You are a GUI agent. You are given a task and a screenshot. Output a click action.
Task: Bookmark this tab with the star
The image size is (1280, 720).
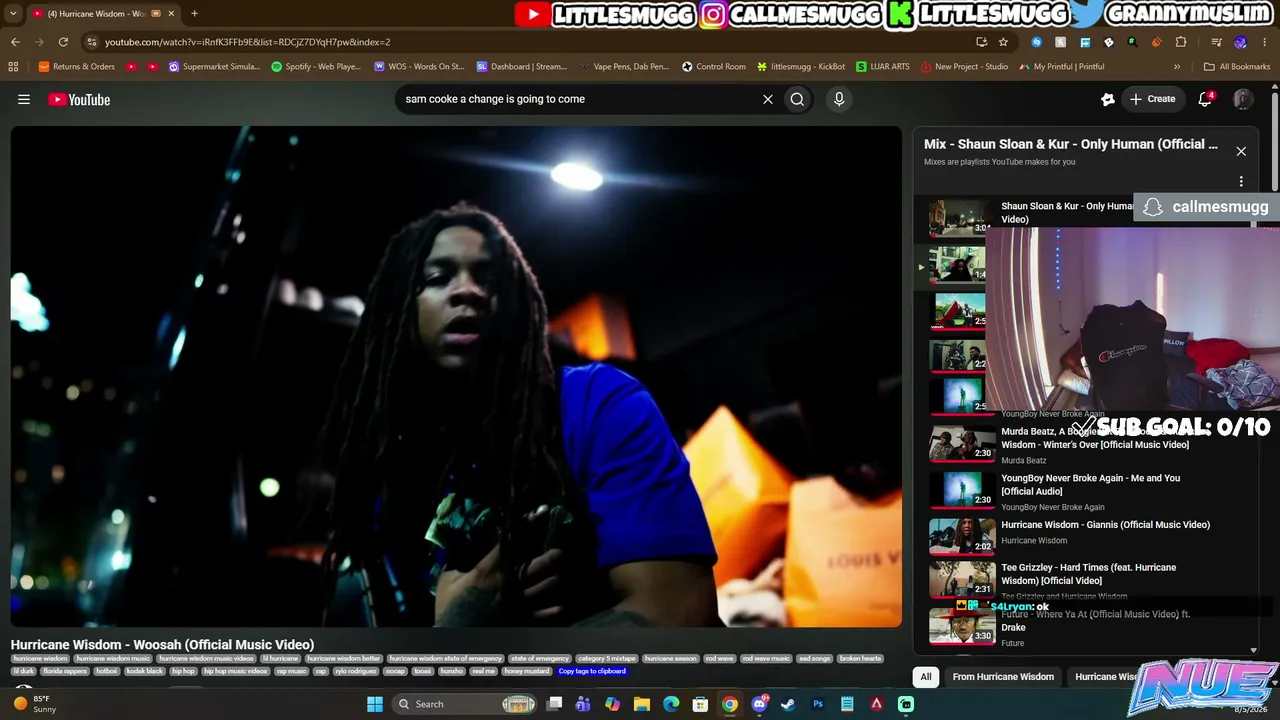1003,42
